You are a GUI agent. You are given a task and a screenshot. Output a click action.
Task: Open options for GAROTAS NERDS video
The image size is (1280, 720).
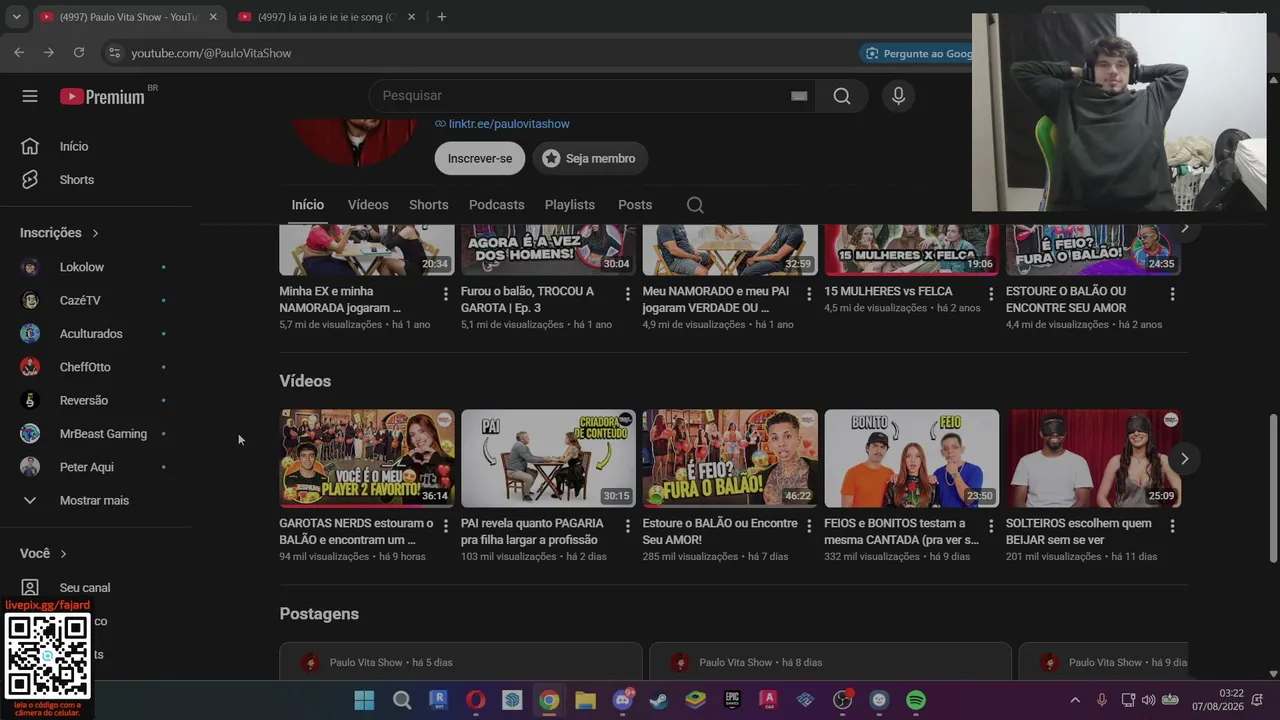(x=446, y=524)
